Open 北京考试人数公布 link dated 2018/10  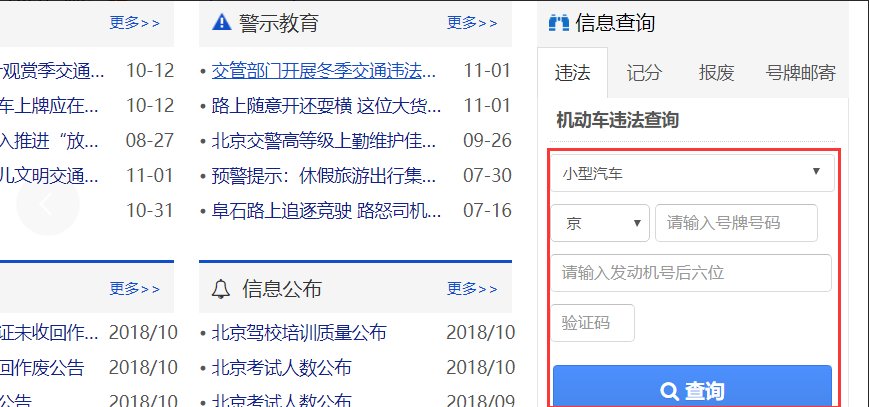(282, 368)
